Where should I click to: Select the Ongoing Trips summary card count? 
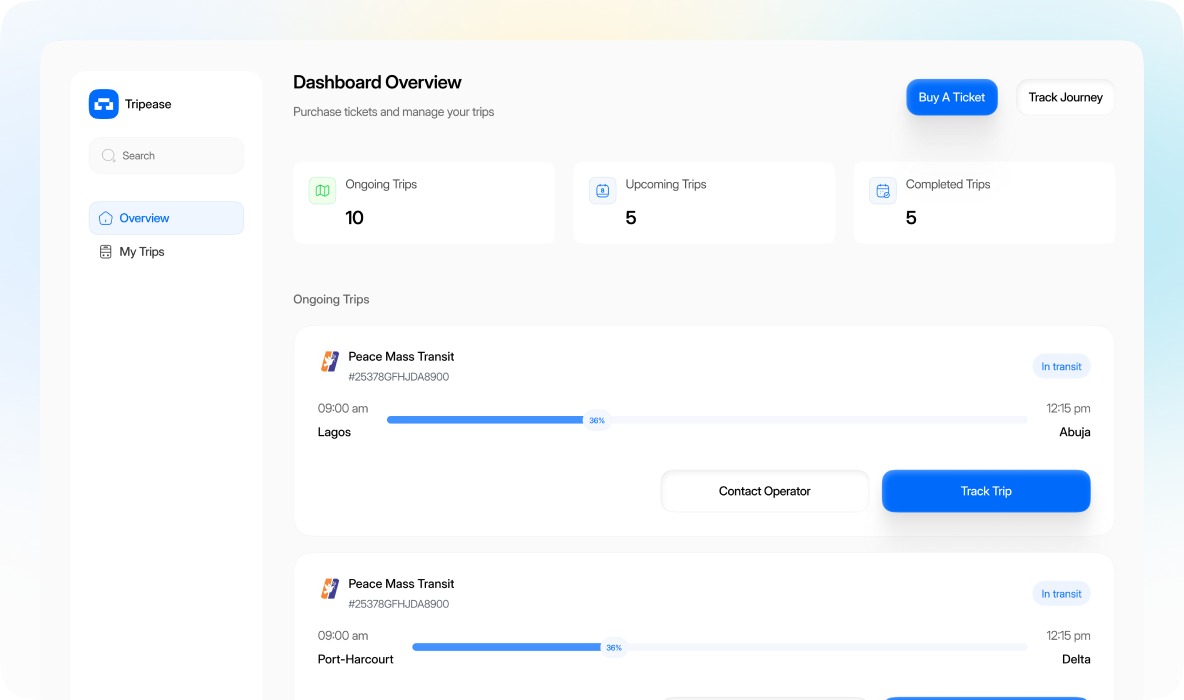(354, 218)
